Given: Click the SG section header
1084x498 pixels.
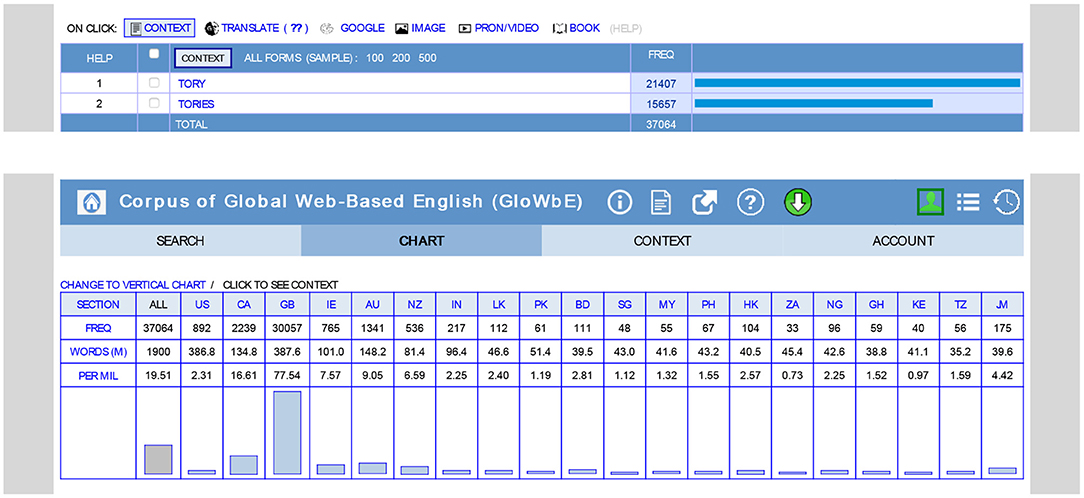Looking at the screenshot, I should tap(625, 304).
